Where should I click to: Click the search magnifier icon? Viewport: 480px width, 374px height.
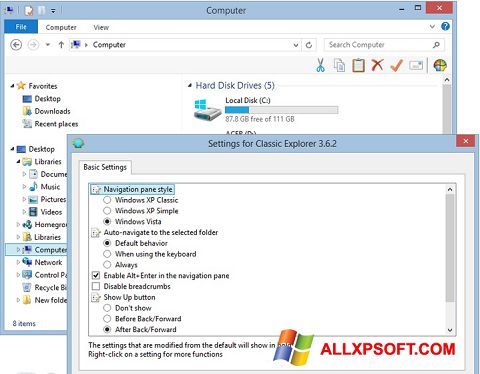pos(436,45)
